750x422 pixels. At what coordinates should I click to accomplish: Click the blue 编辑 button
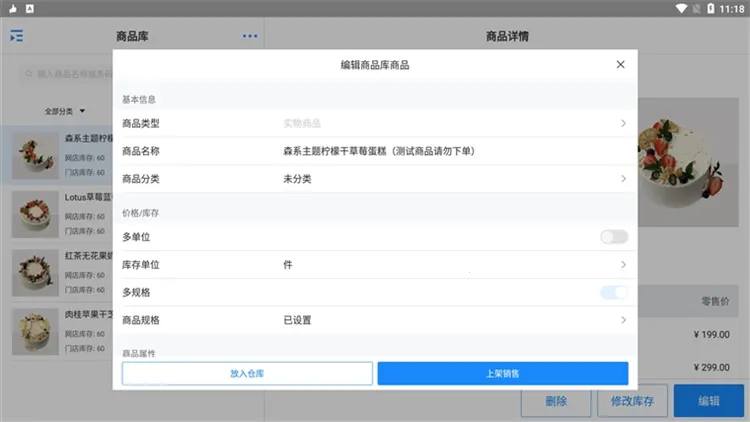(x=708, y=401)
